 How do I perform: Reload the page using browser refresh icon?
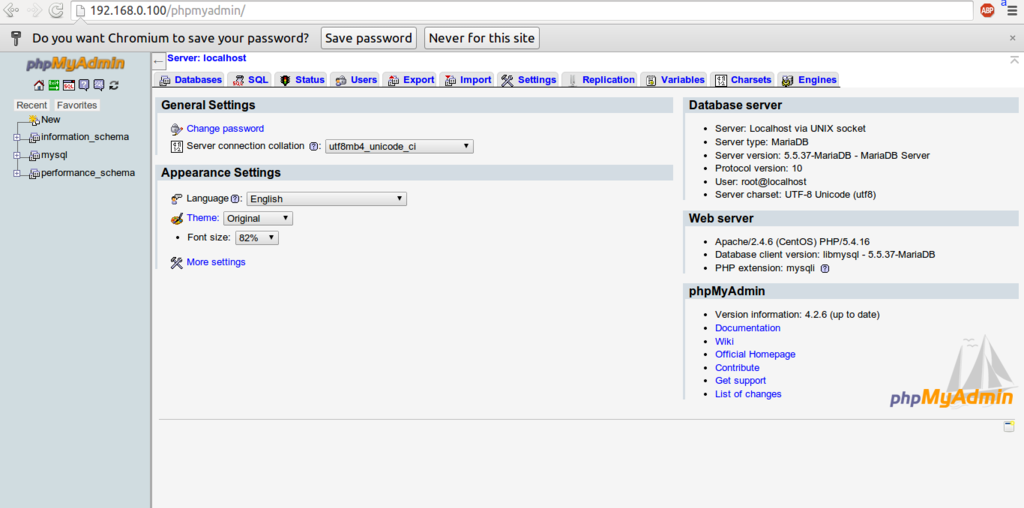tap(56, 11)
